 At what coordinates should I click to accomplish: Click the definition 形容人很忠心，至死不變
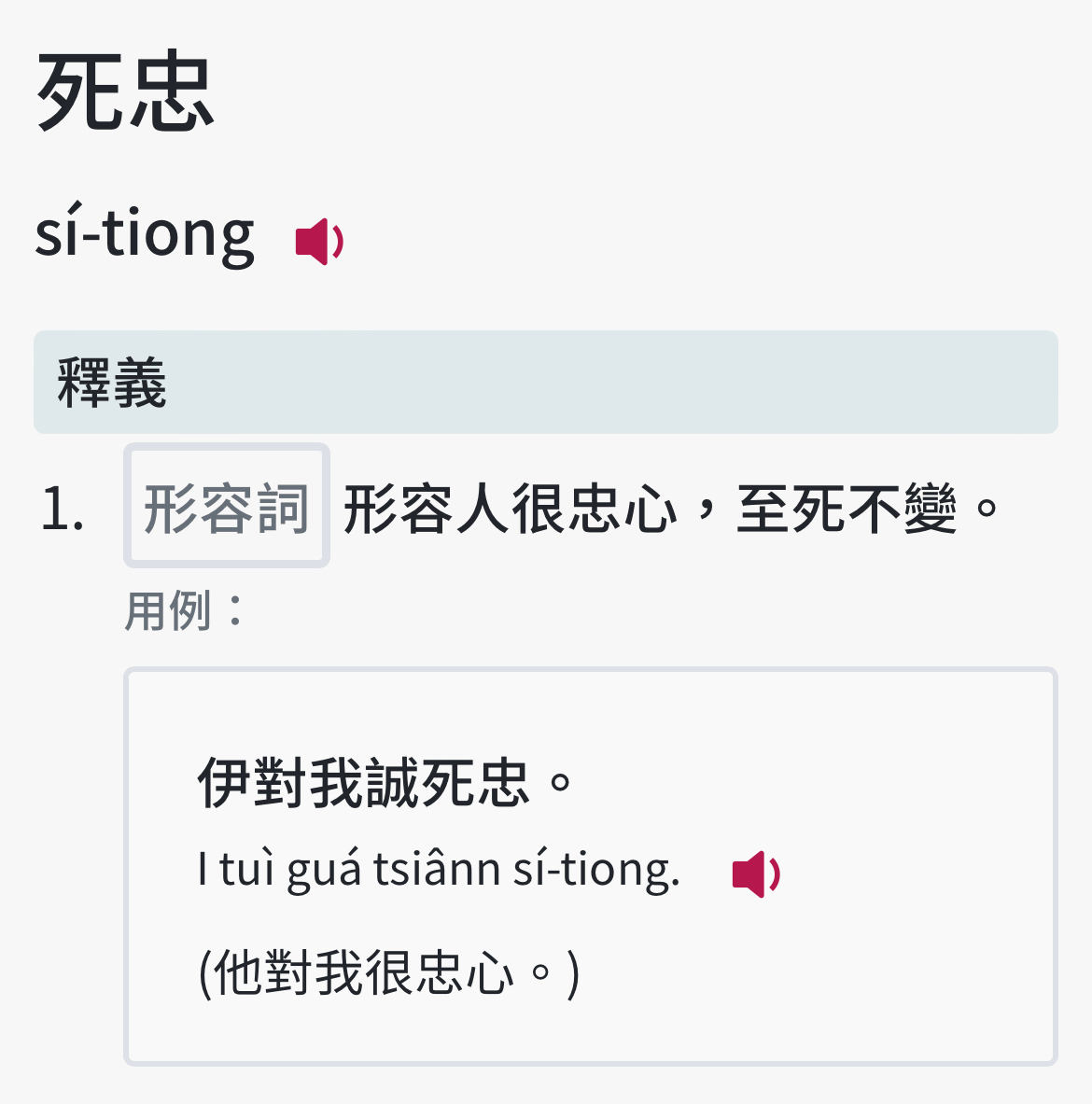click(670, 509)
